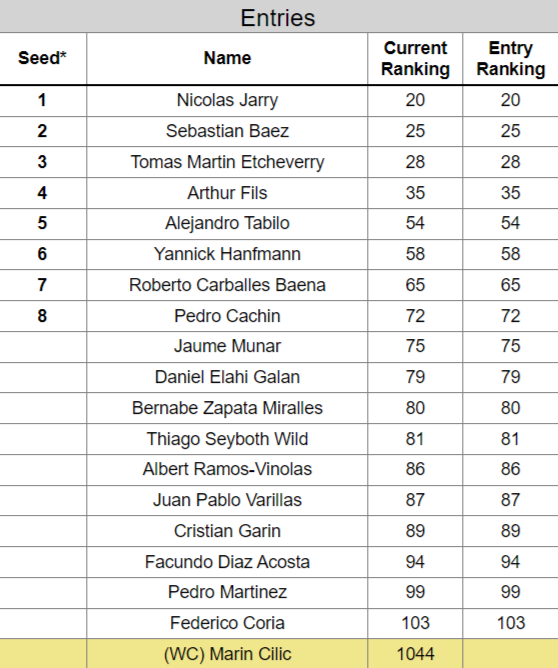Click seed number 6 cell

click(x=42, y=254)
